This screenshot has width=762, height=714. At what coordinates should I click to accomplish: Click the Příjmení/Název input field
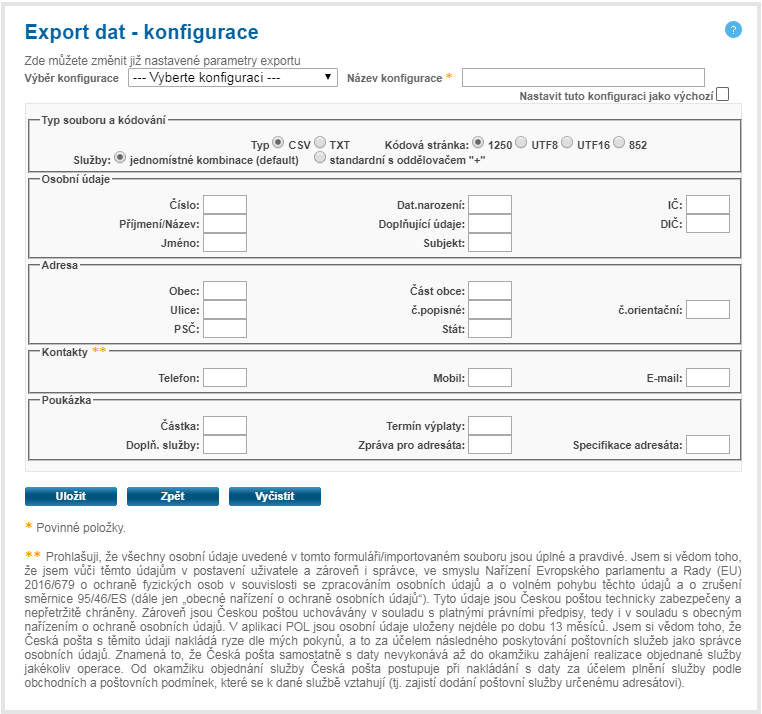(225, 223)
